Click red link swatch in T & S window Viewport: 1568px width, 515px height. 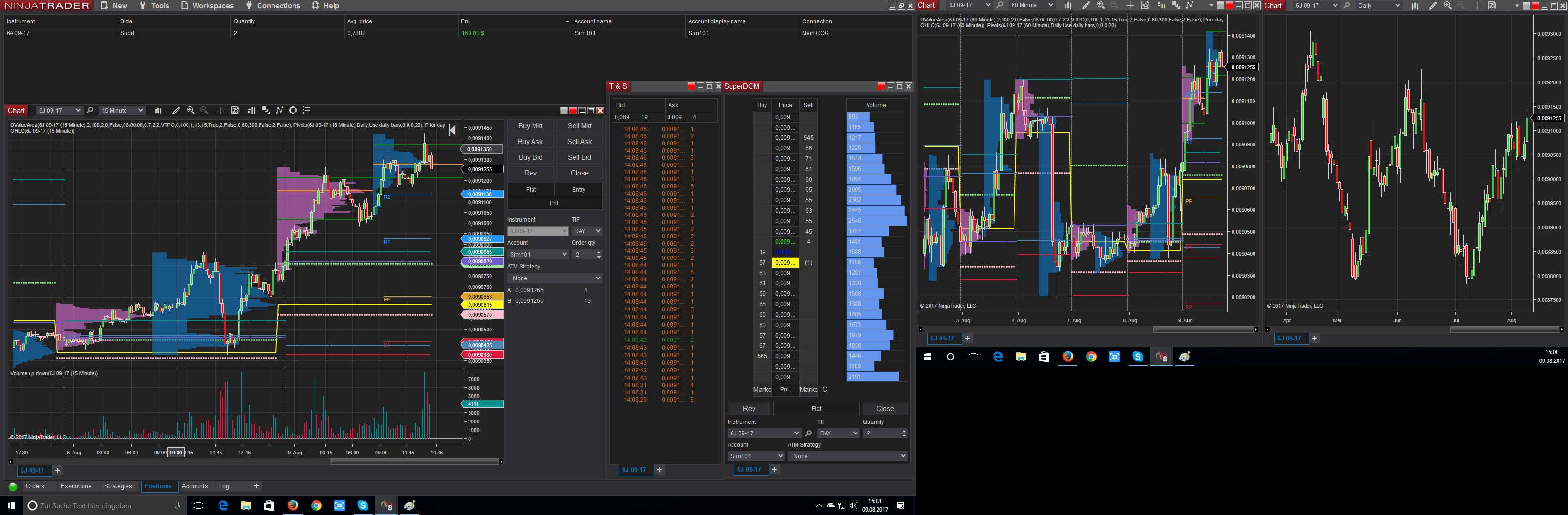point(691,86)
